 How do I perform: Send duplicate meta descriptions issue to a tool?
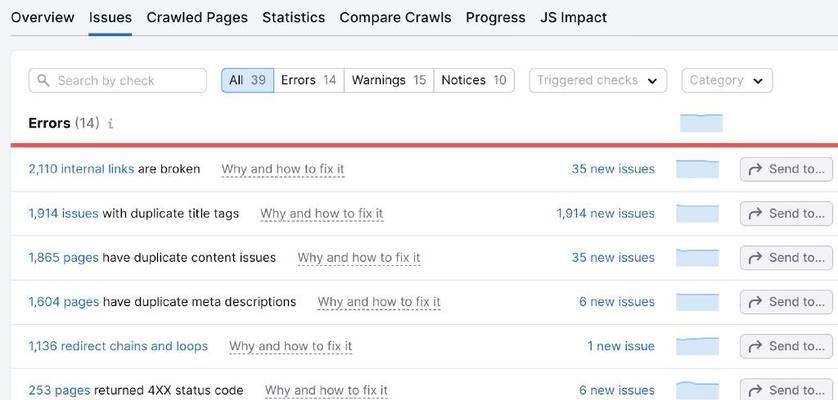point(786,302)
